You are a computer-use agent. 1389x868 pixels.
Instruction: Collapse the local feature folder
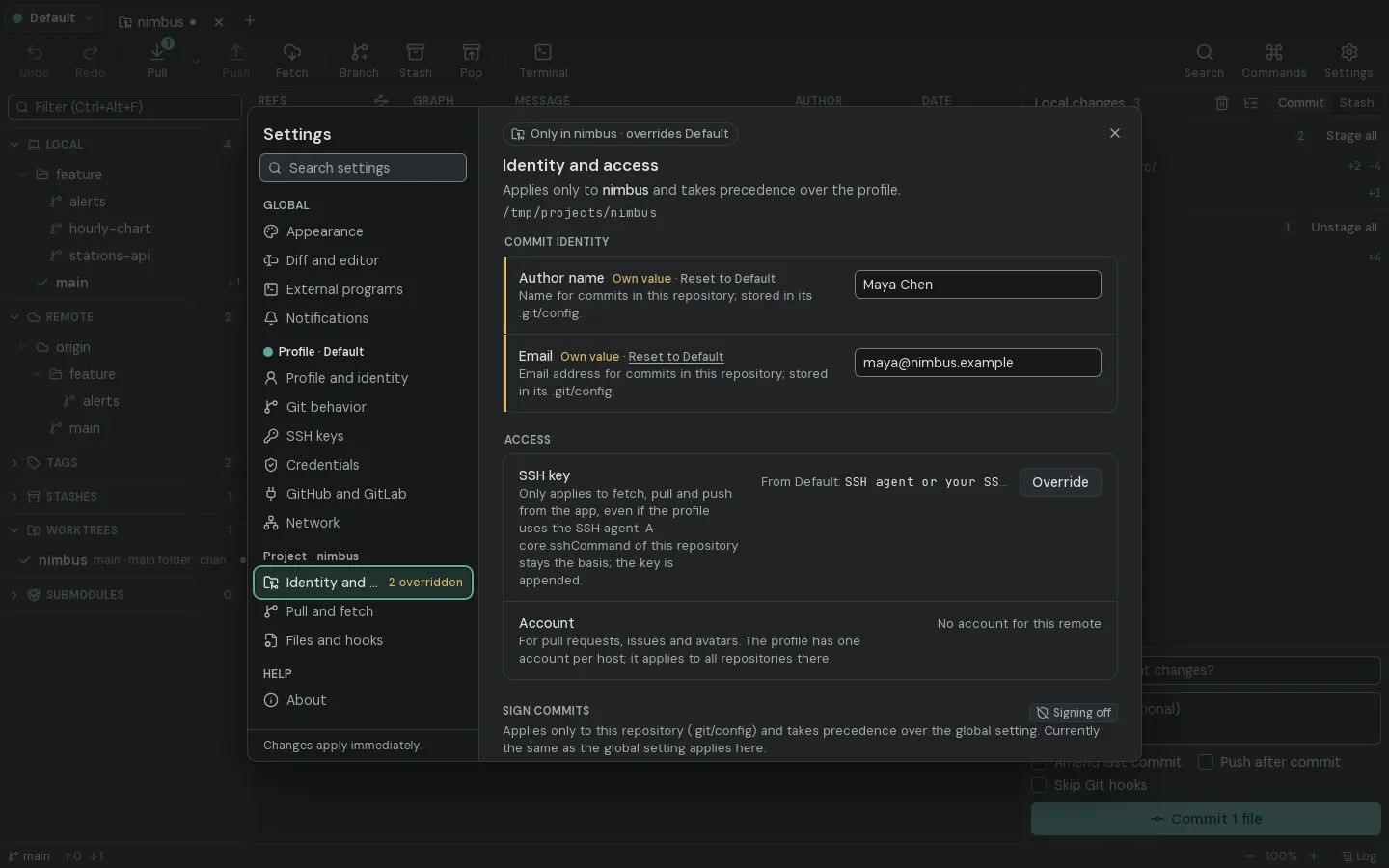pos(24,175)
